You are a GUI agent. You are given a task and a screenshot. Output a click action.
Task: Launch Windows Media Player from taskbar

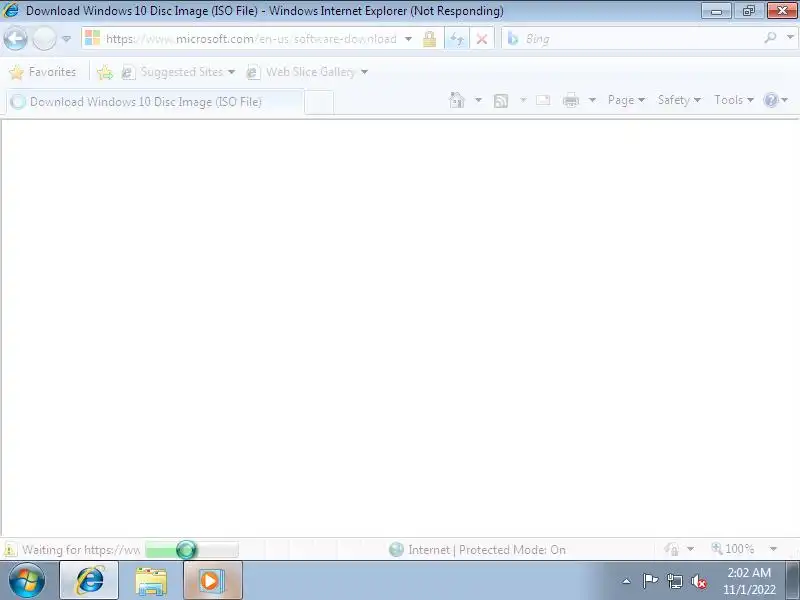pyautogui.click(x=213, y=581)
